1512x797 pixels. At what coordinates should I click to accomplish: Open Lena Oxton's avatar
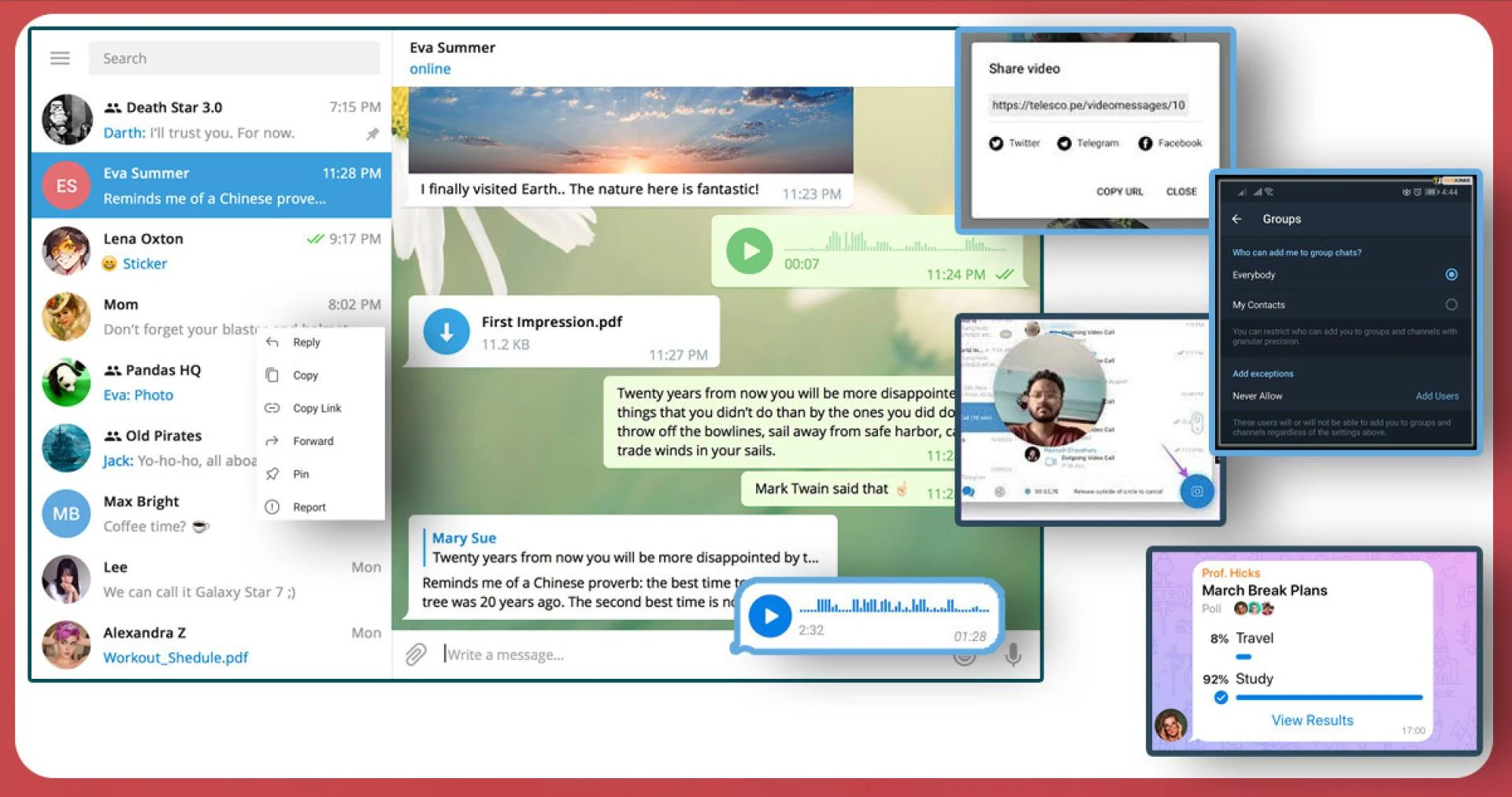(x=66, y=251)
